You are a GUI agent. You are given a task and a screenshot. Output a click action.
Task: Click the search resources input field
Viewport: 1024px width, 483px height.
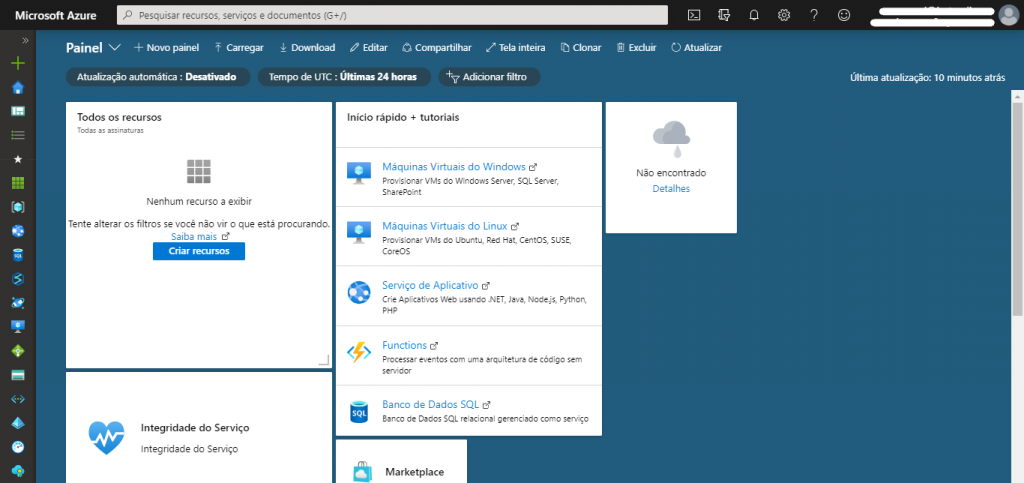[392, 15]
